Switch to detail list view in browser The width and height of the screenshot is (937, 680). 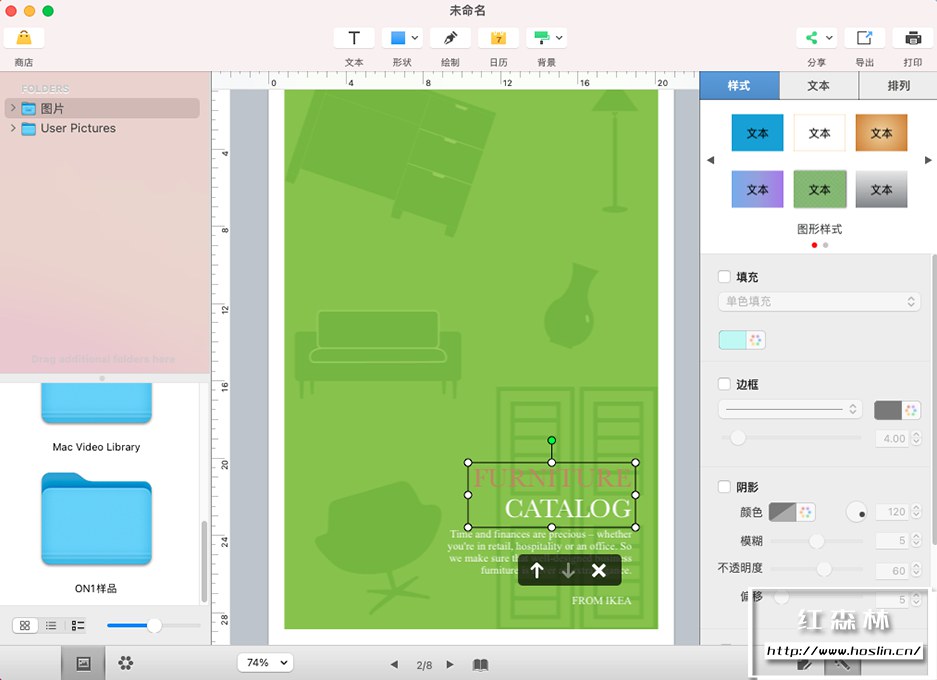78,626
